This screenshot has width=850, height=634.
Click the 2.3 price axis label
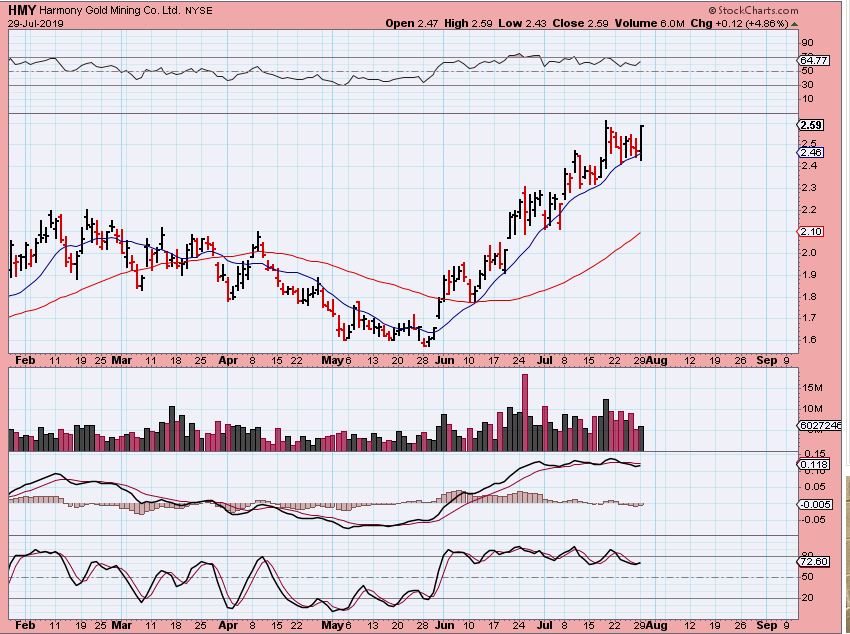(808, 187)
